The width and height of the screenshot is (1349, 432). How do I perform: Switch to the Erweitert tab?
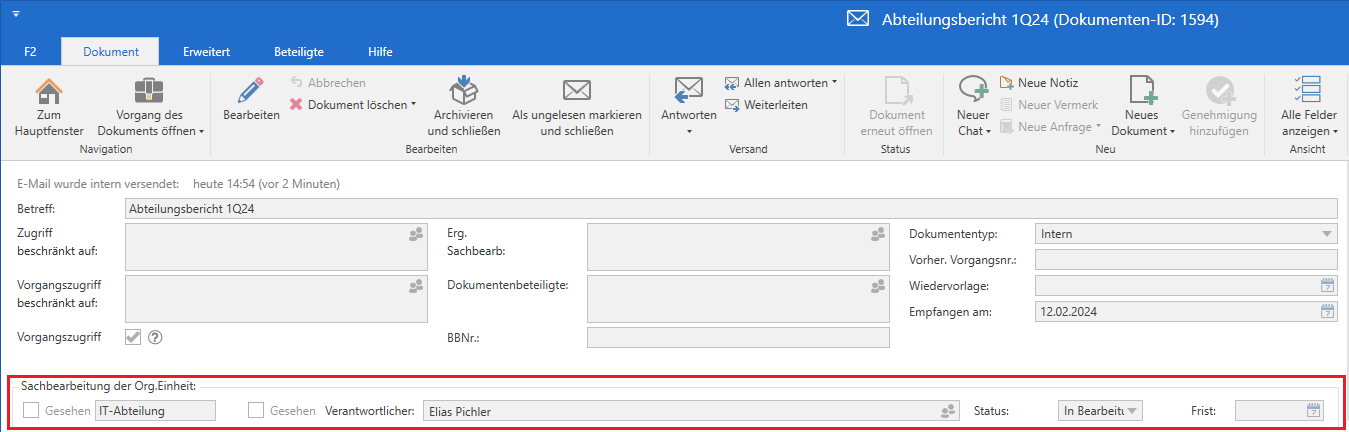tap(206, 51)
